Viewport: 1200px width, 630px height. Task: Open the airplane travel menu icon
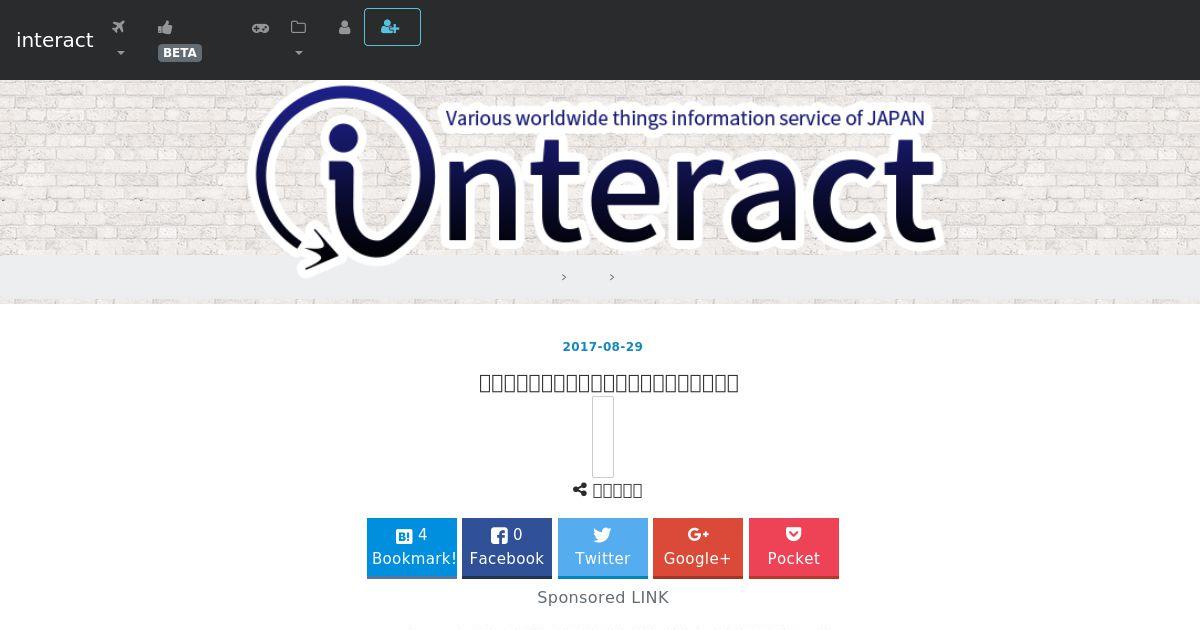119,27
